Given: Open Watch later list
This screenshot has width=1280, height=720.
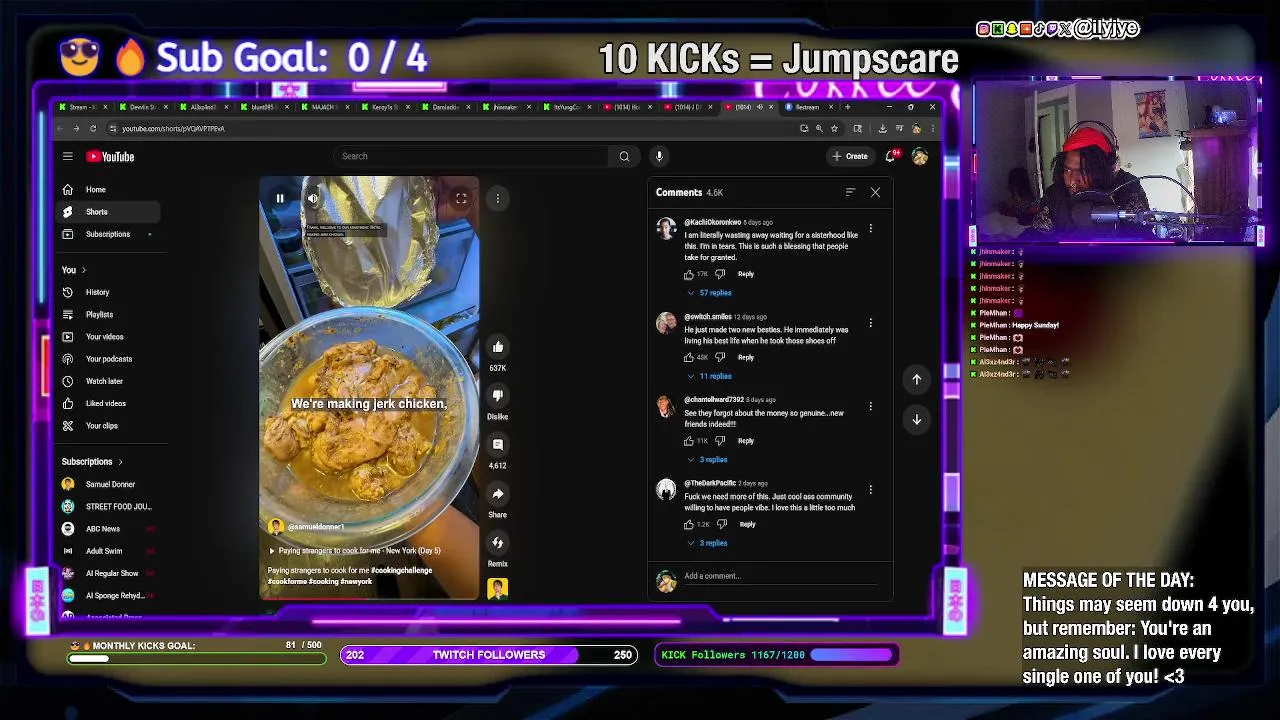Looking at the screenshot, I should (108, 381).
